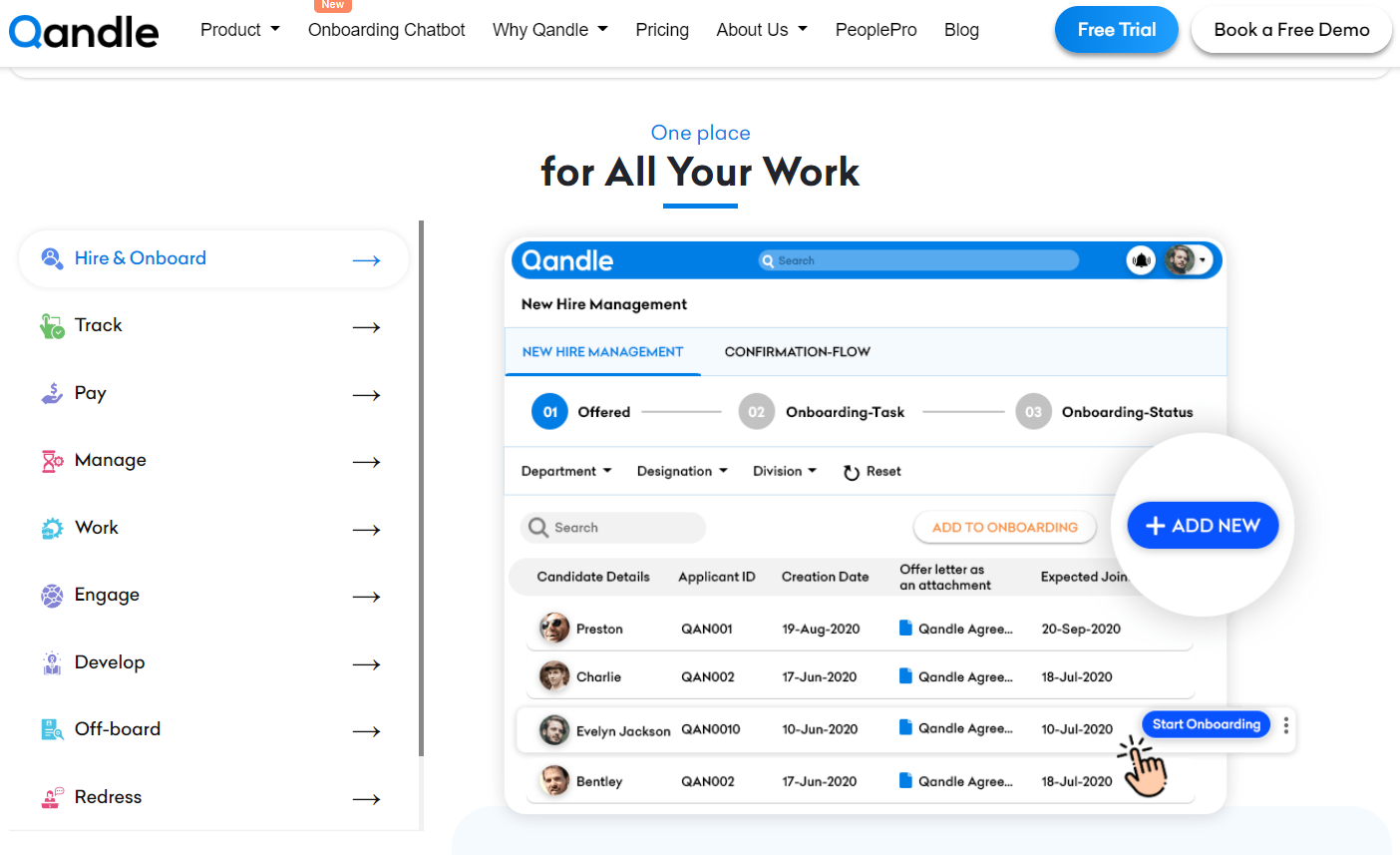Click arrow next to Hire & Onboard
The image size is (1400, 855).
pyautogui.click(x=367, y=260)
